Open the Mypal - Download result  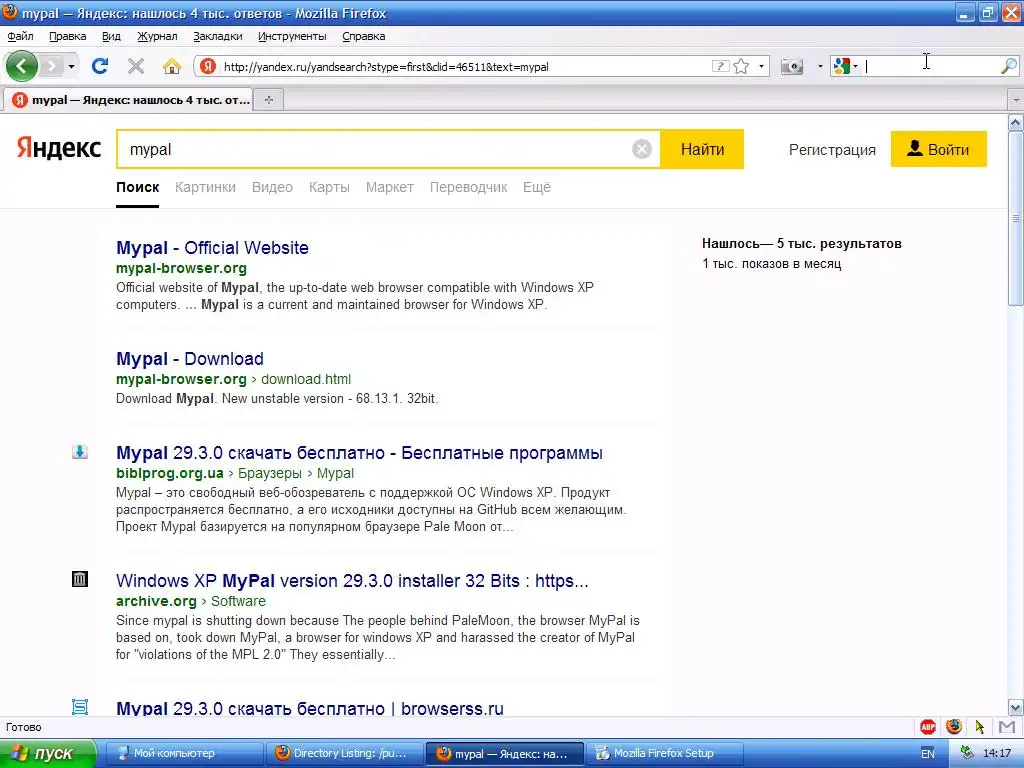pyautogui.click(x=190, y=359)
